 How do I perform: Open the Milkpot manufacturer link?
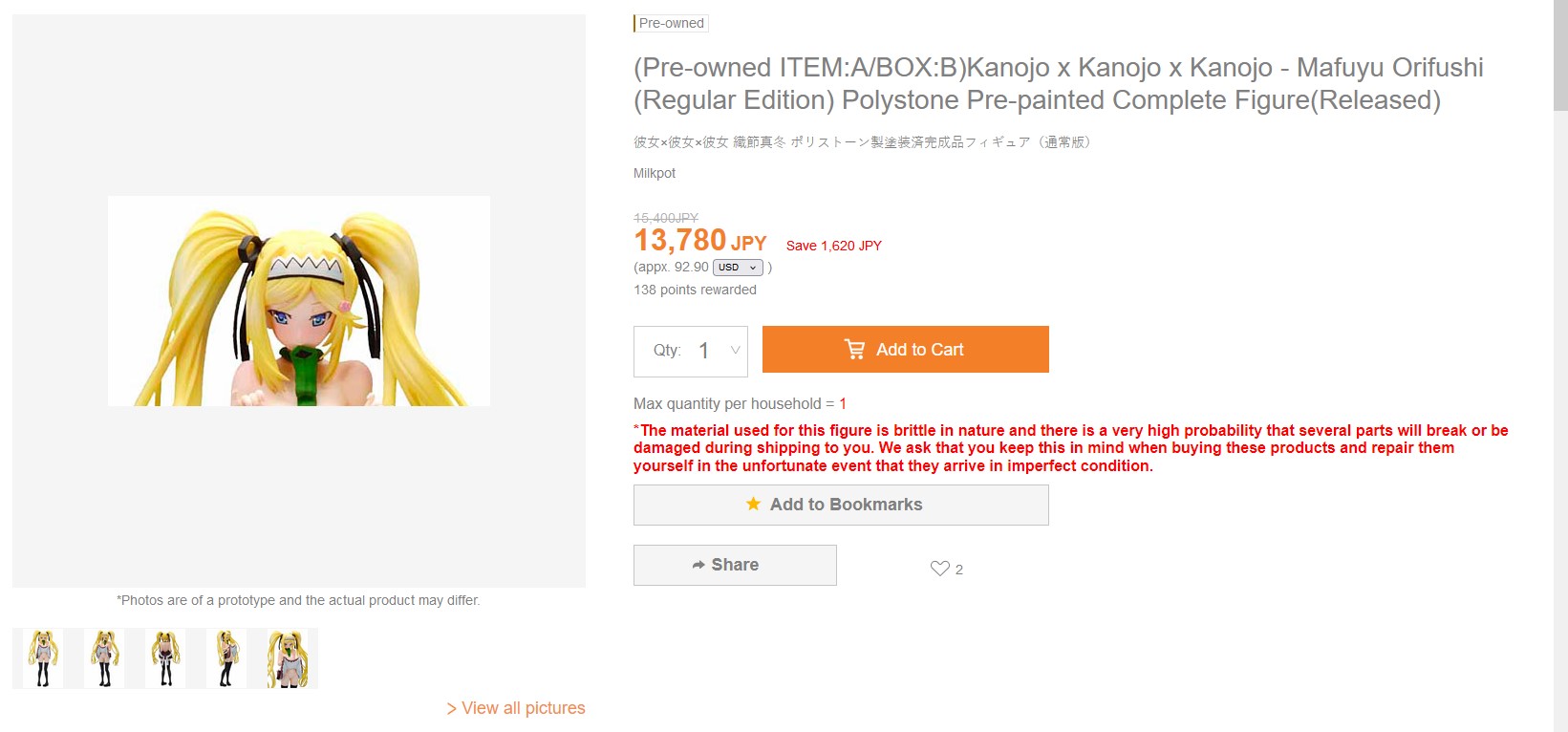tap(655, 173)
